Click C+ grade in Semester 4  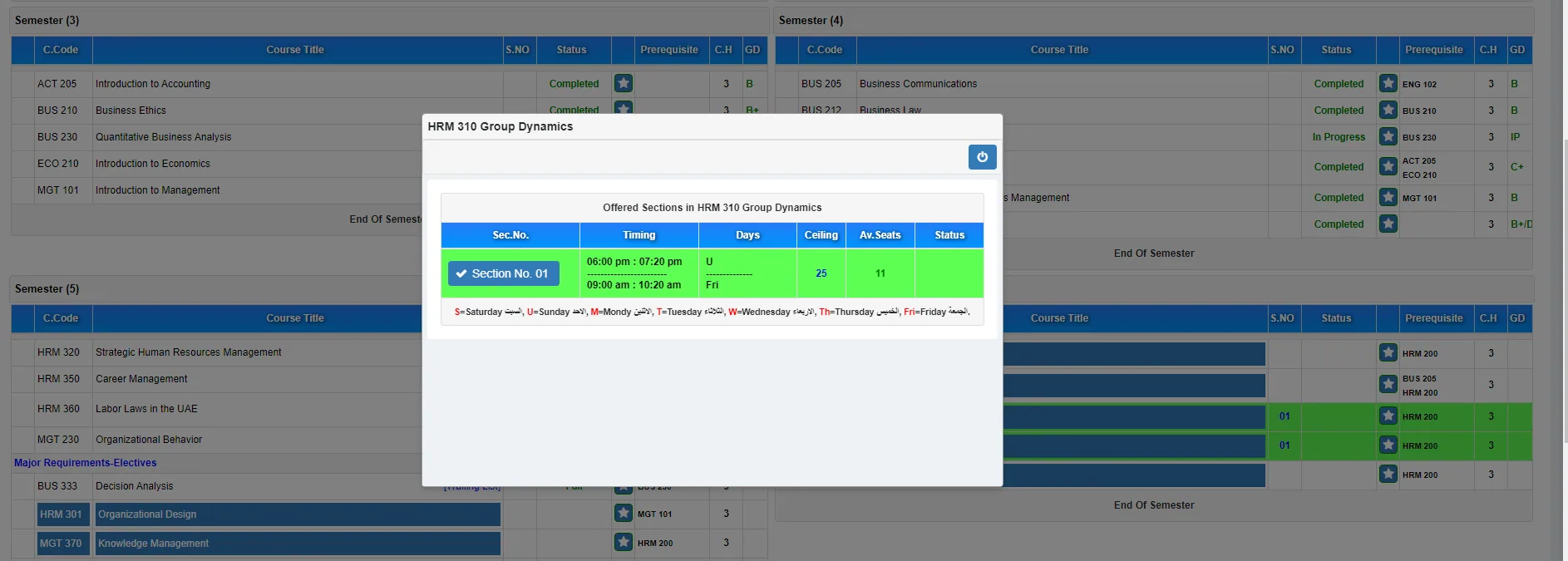click(x=1517, y=167)
